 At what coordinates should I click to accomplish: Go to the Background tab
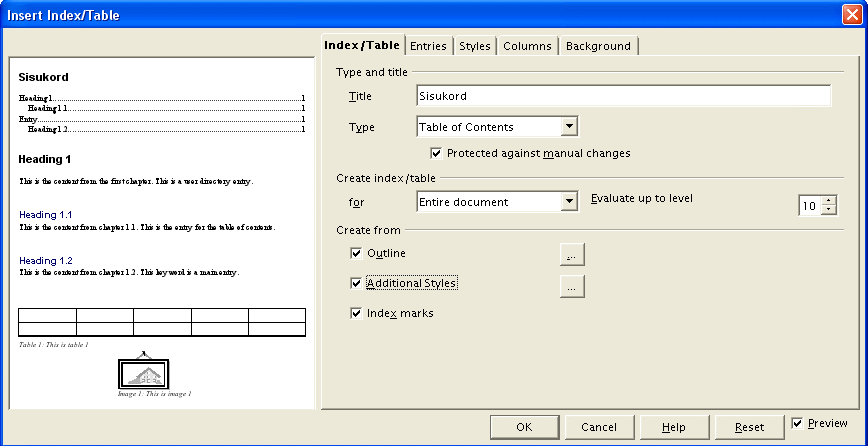pyautogui.click(x=598, y=46)
